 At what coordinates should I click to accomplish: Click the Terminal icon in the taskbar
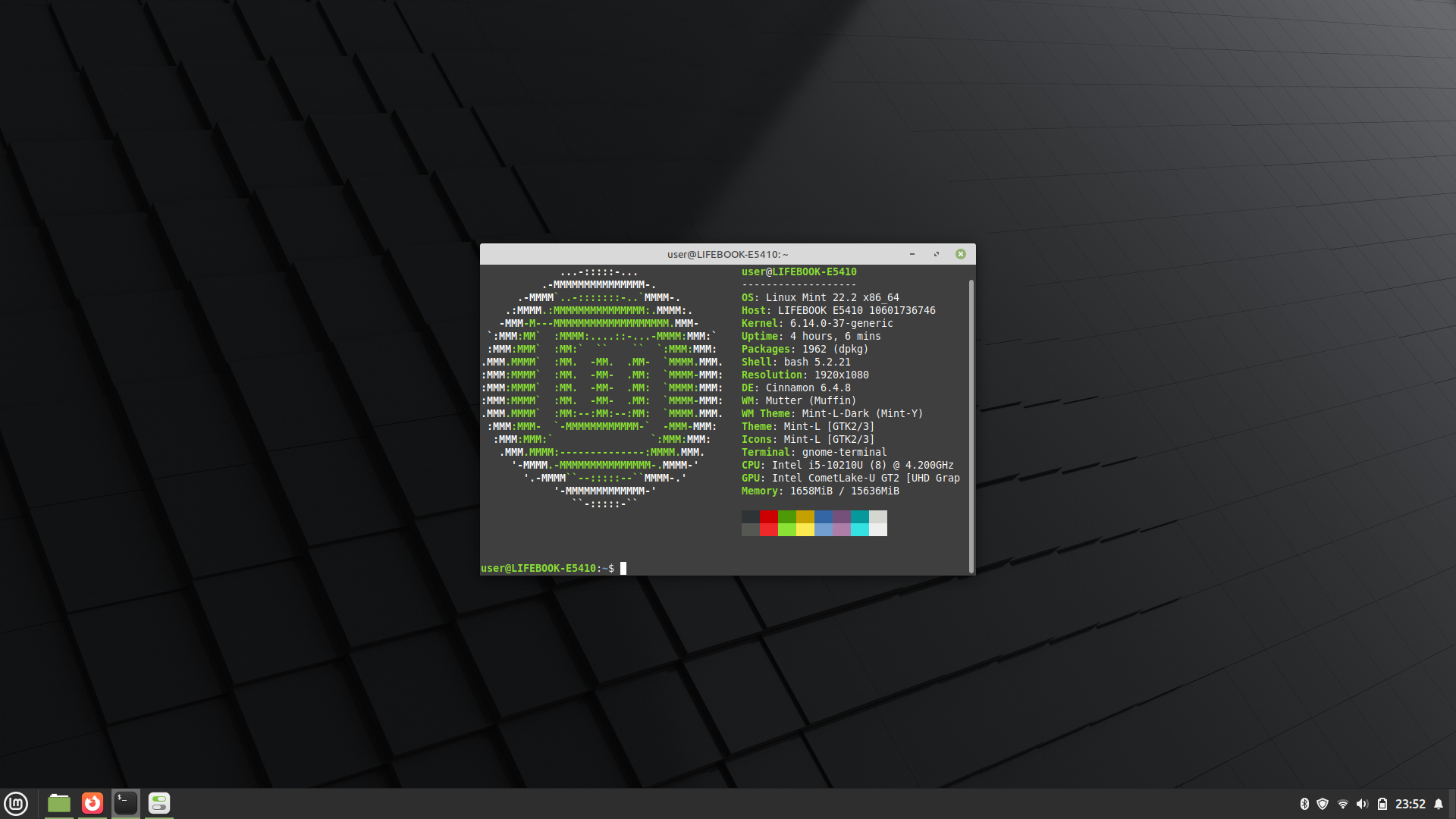[126, 803]
